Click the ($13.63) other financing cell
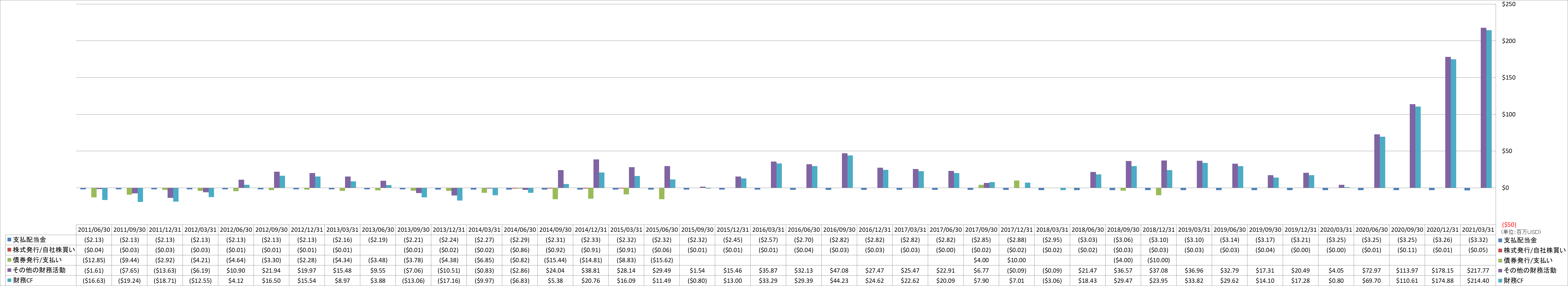The image size is (1568, 286). tap(165, 270)
